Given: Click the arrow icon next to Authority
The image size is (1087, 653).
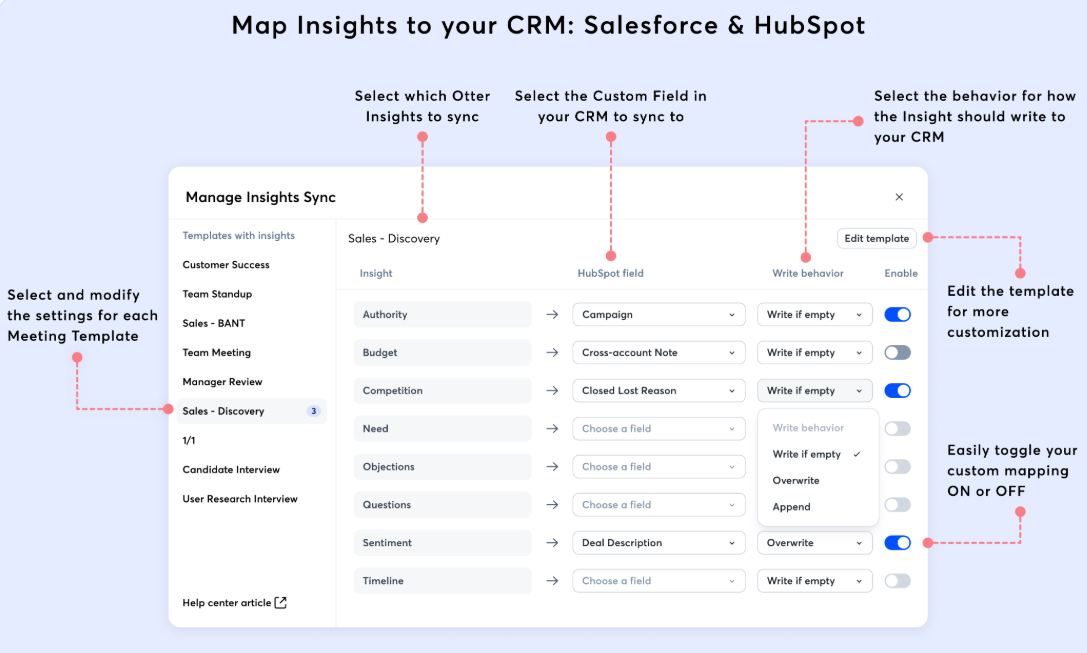Looking at the screenshot, I should pos(552,314).
